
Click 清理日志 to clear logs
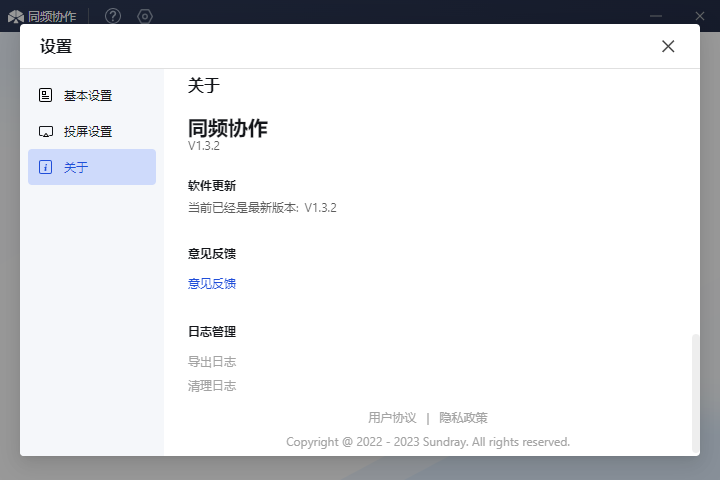(x=212, y=386)
